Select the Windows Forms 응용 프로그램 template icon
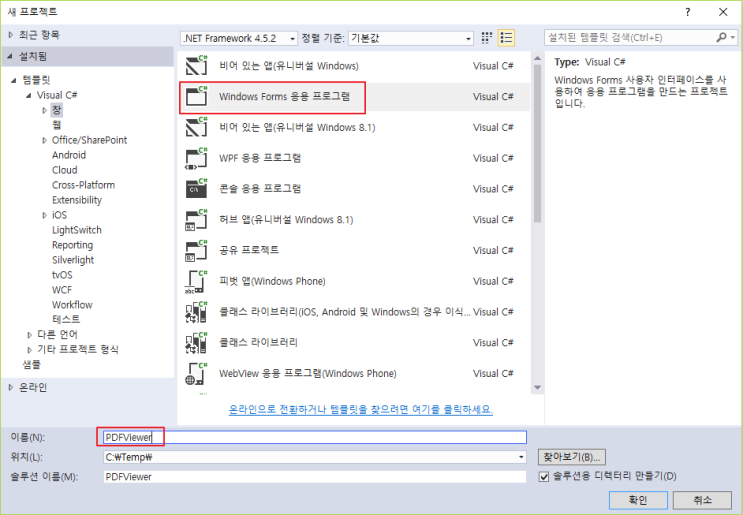 [x=197, y=97]
